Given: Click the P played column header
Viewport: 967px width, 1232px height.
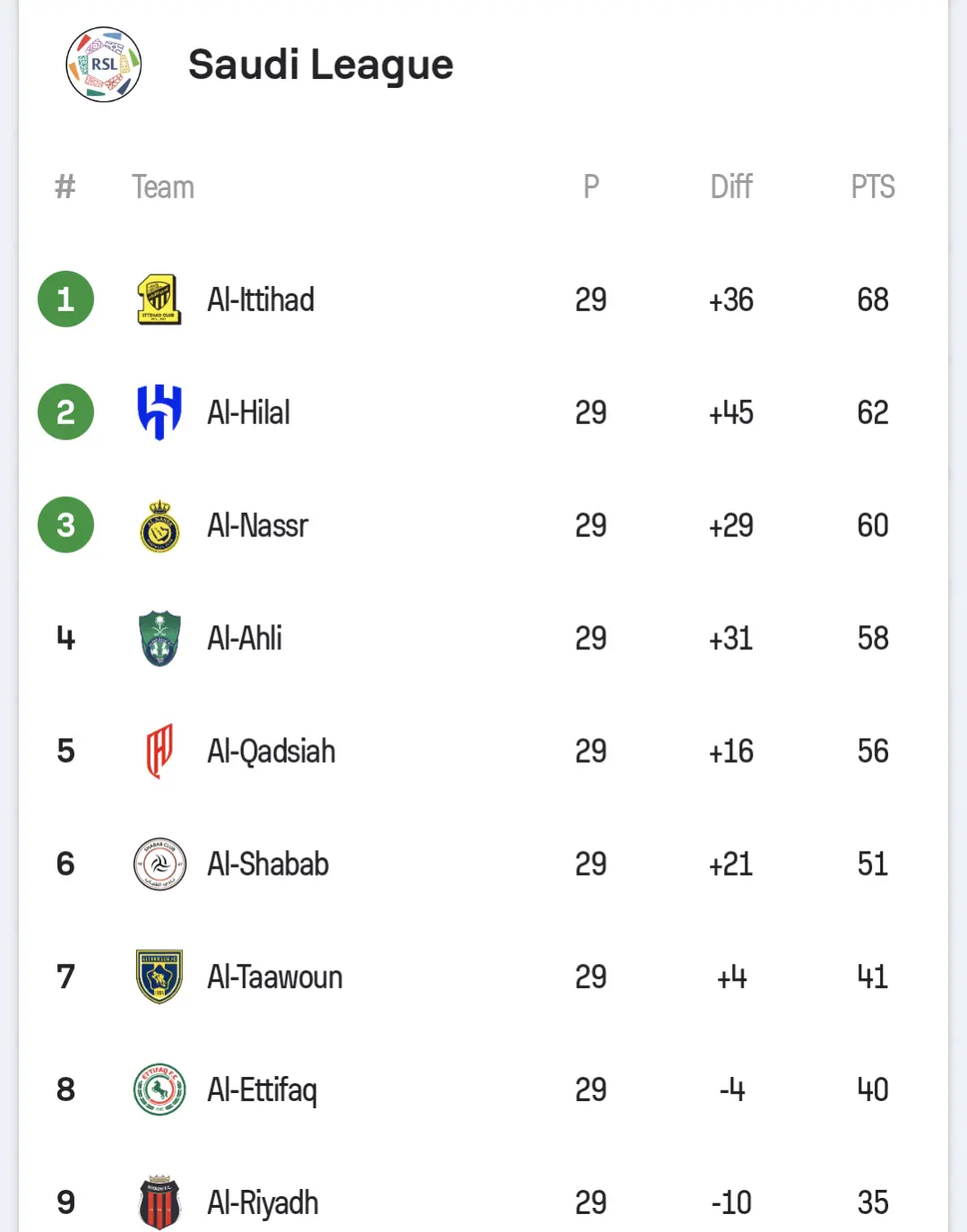Looking at the screenshot, I should pyautogui.click(x=591, y=187).
